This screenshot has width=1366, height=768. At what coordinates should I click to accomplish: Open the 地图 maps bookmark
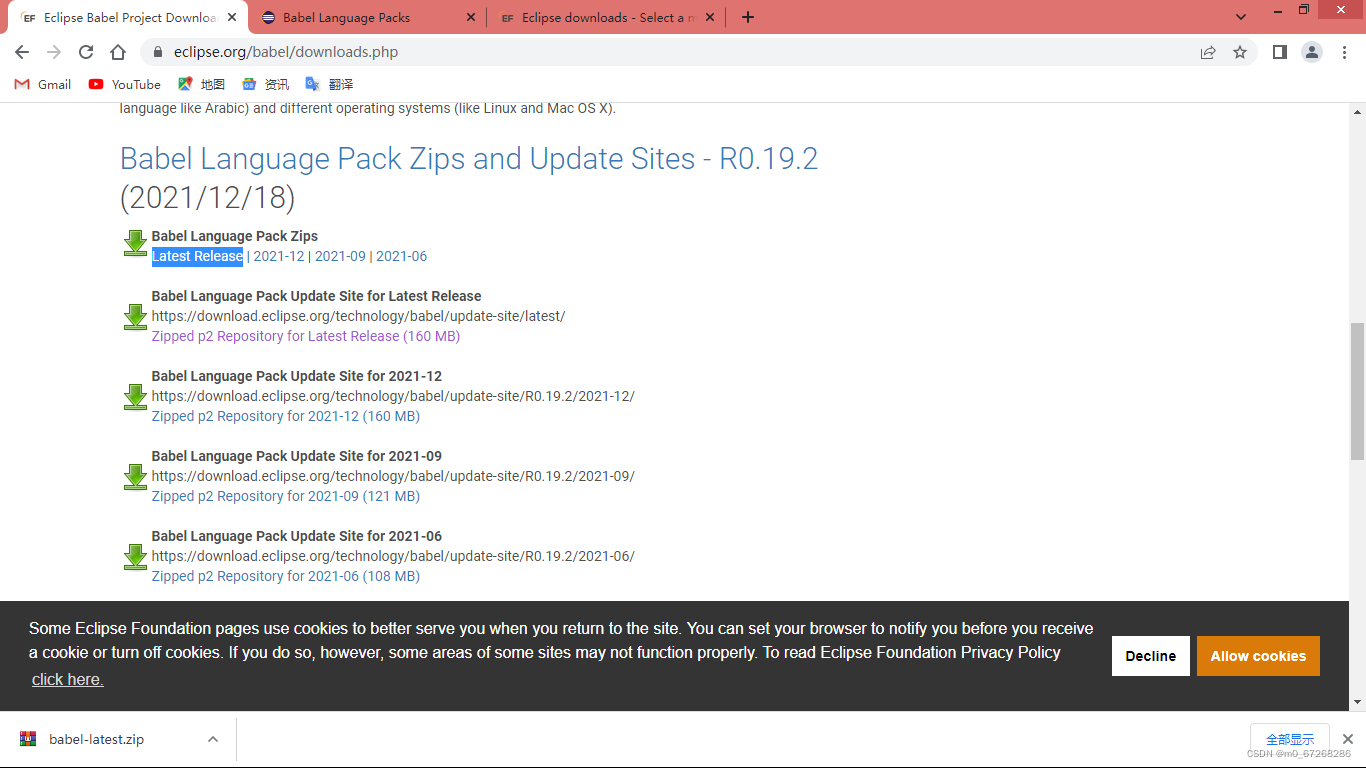(202, 84)
